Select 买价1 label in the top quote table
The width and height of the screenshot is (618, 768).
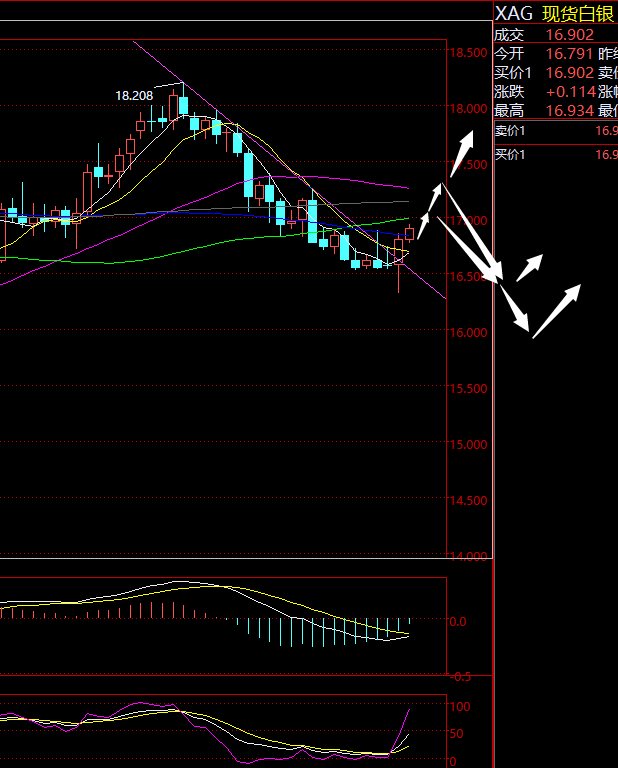tap(513, 72)
